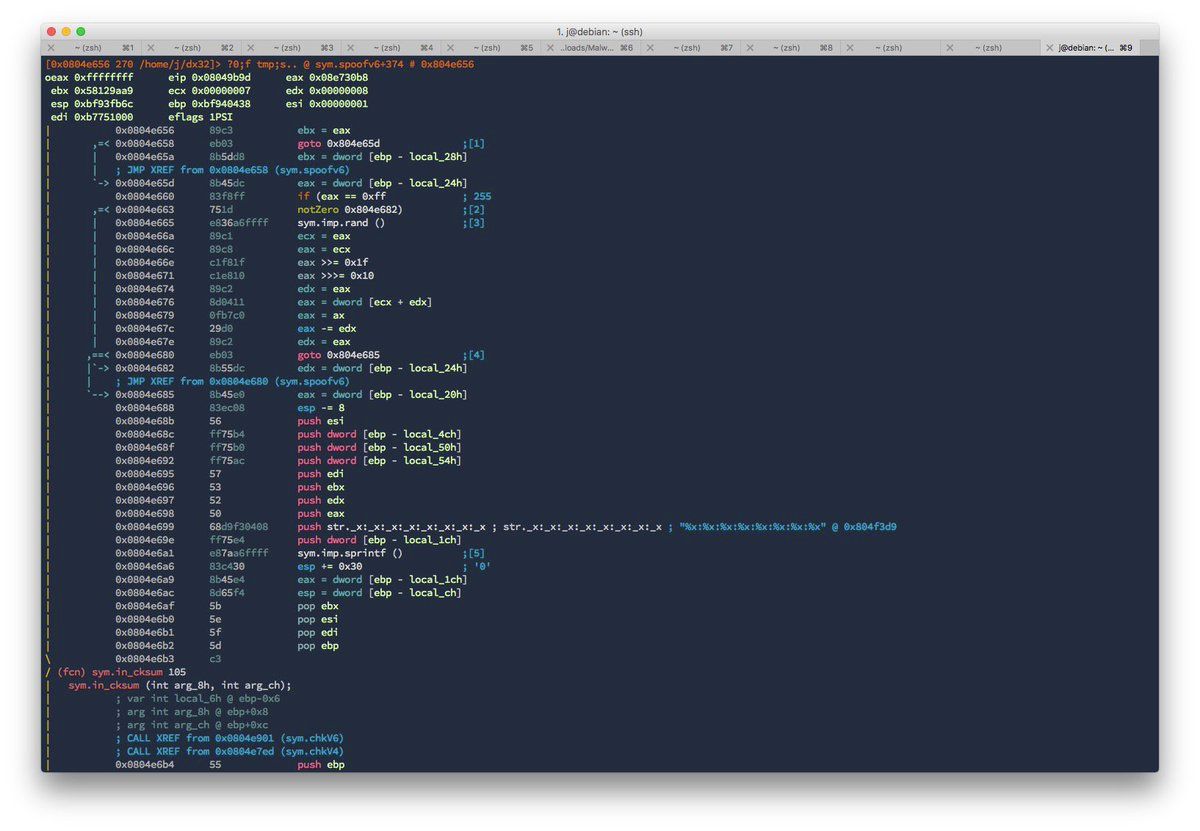Close the active j@debian tab
The image size is (1200, 831).
[x=1048, y=47]
